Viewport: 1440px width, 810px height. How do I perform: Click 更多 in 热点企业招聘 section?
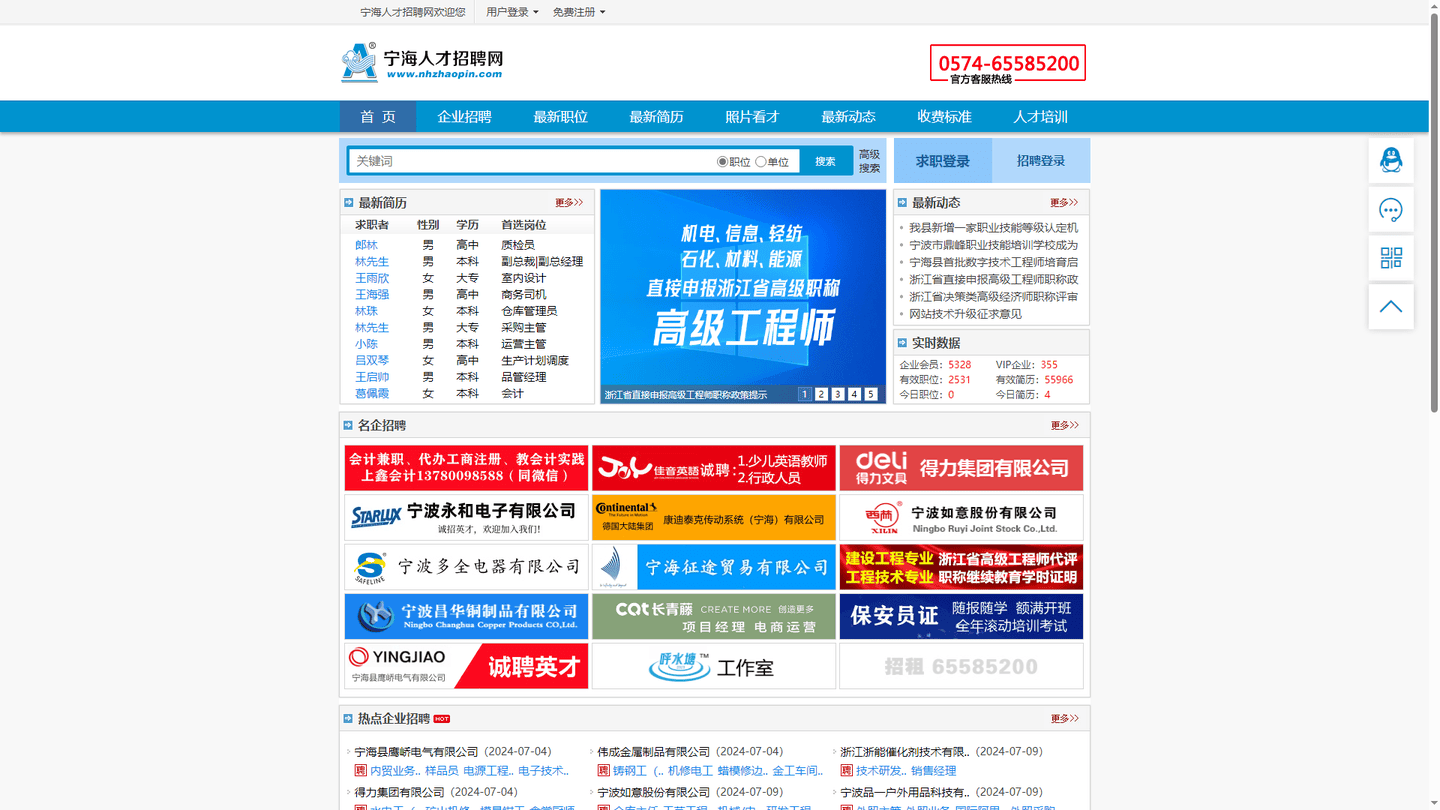pyautogui.click(x=1064, y=718)
